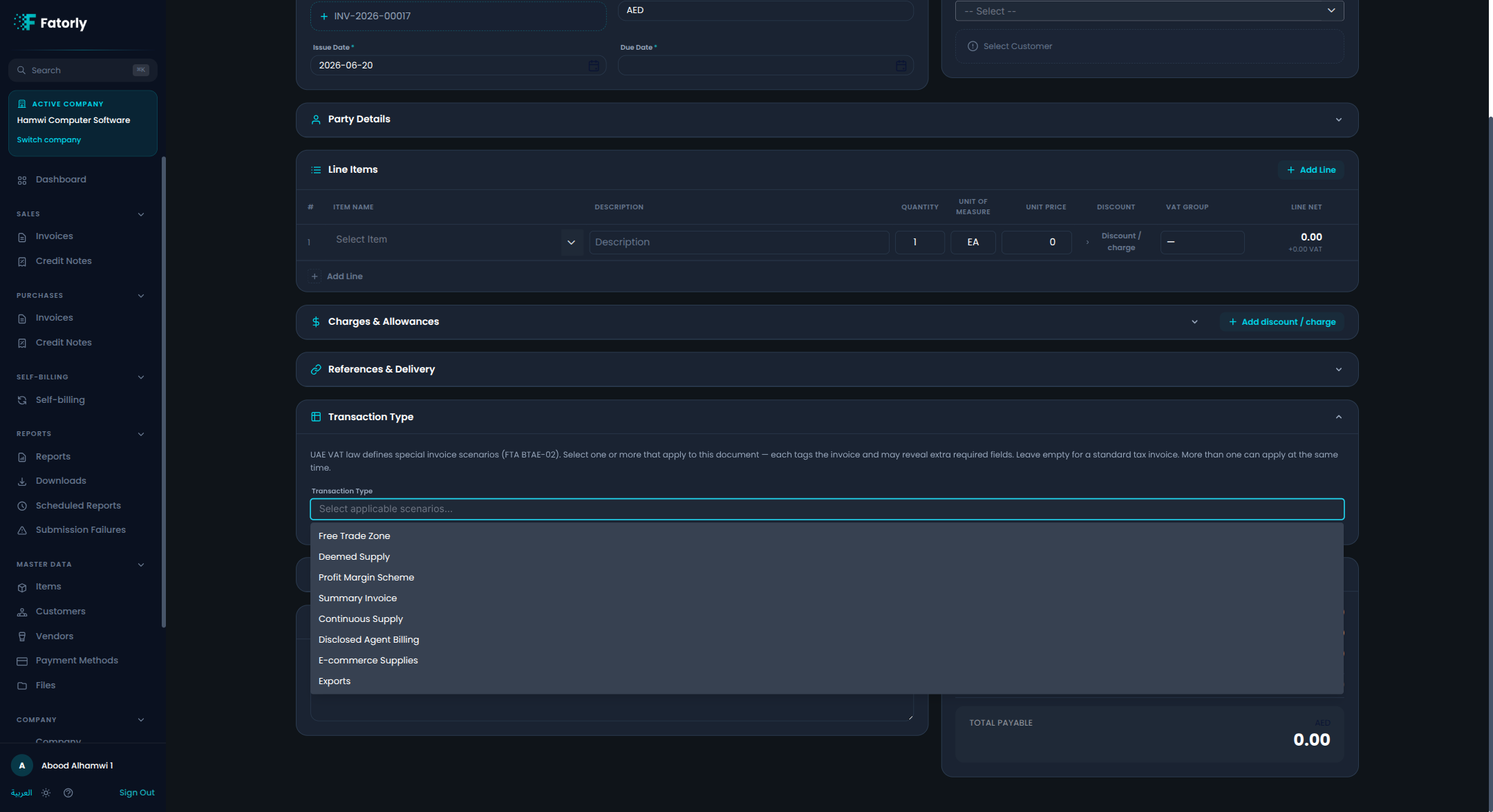Click Switch company link

click(x=49, y=140)
